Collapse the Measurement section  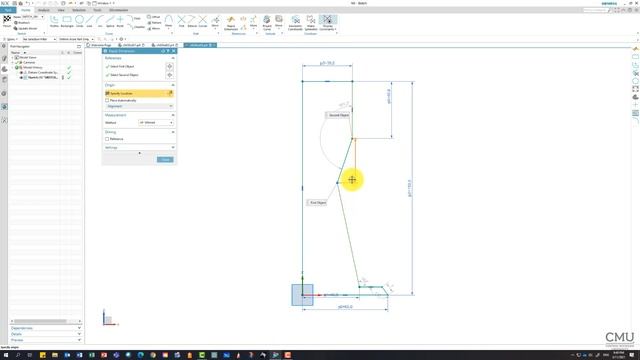(173, 115)
